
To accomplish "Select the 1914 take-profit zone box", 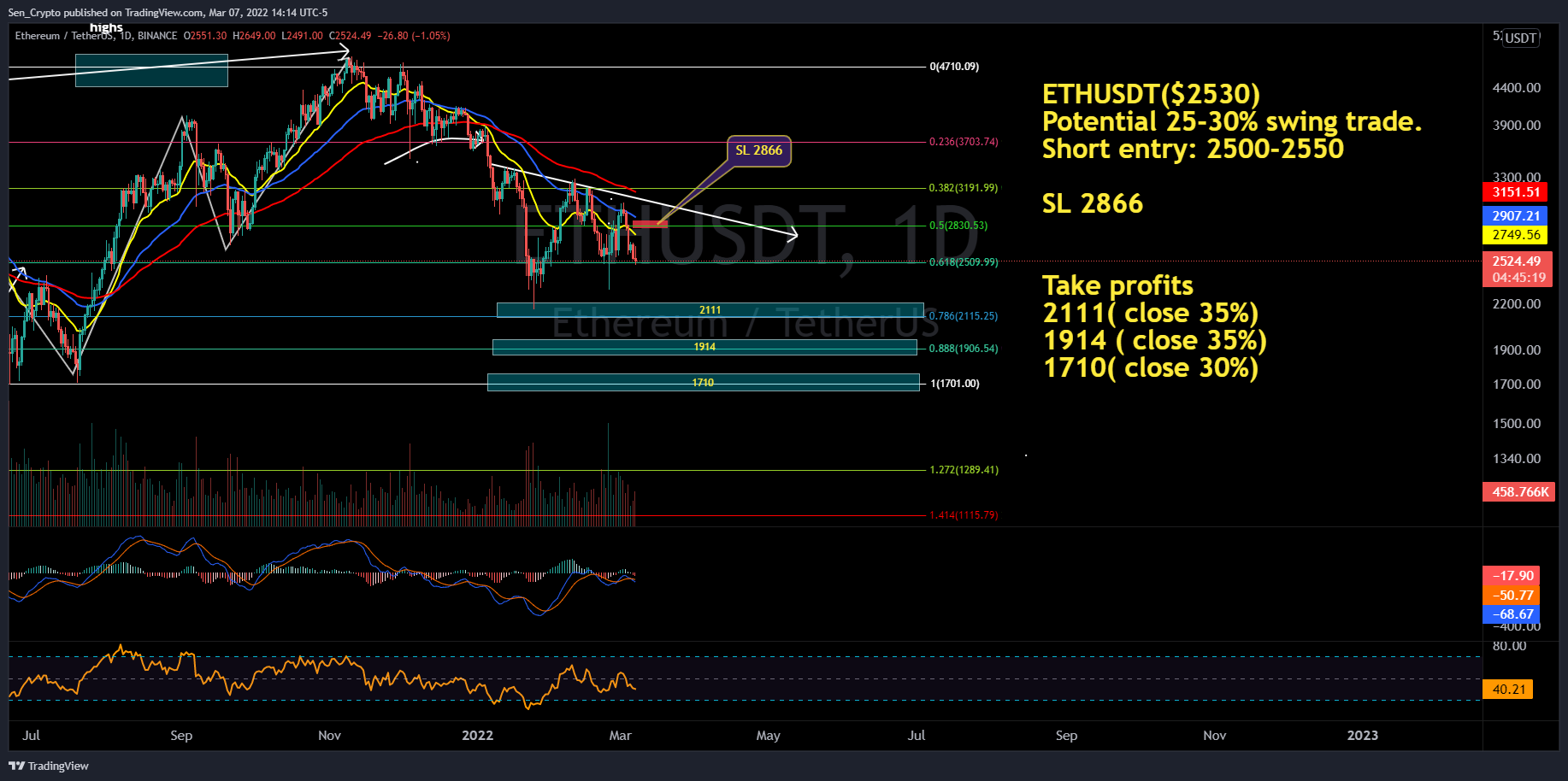I will pos(704,347).
